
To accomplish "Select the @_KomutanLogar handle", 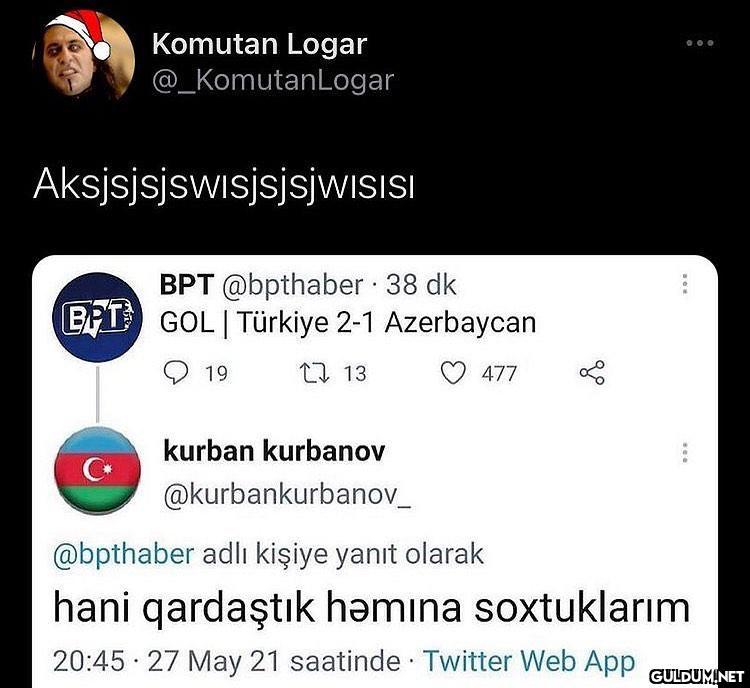I will coord(273,80).
